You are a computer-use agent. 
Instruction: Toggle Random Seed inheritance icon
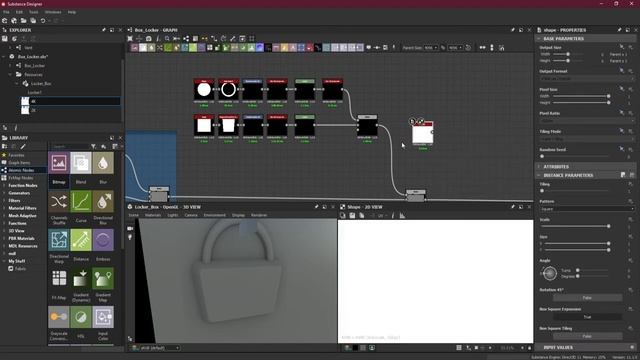pos(622,149)
